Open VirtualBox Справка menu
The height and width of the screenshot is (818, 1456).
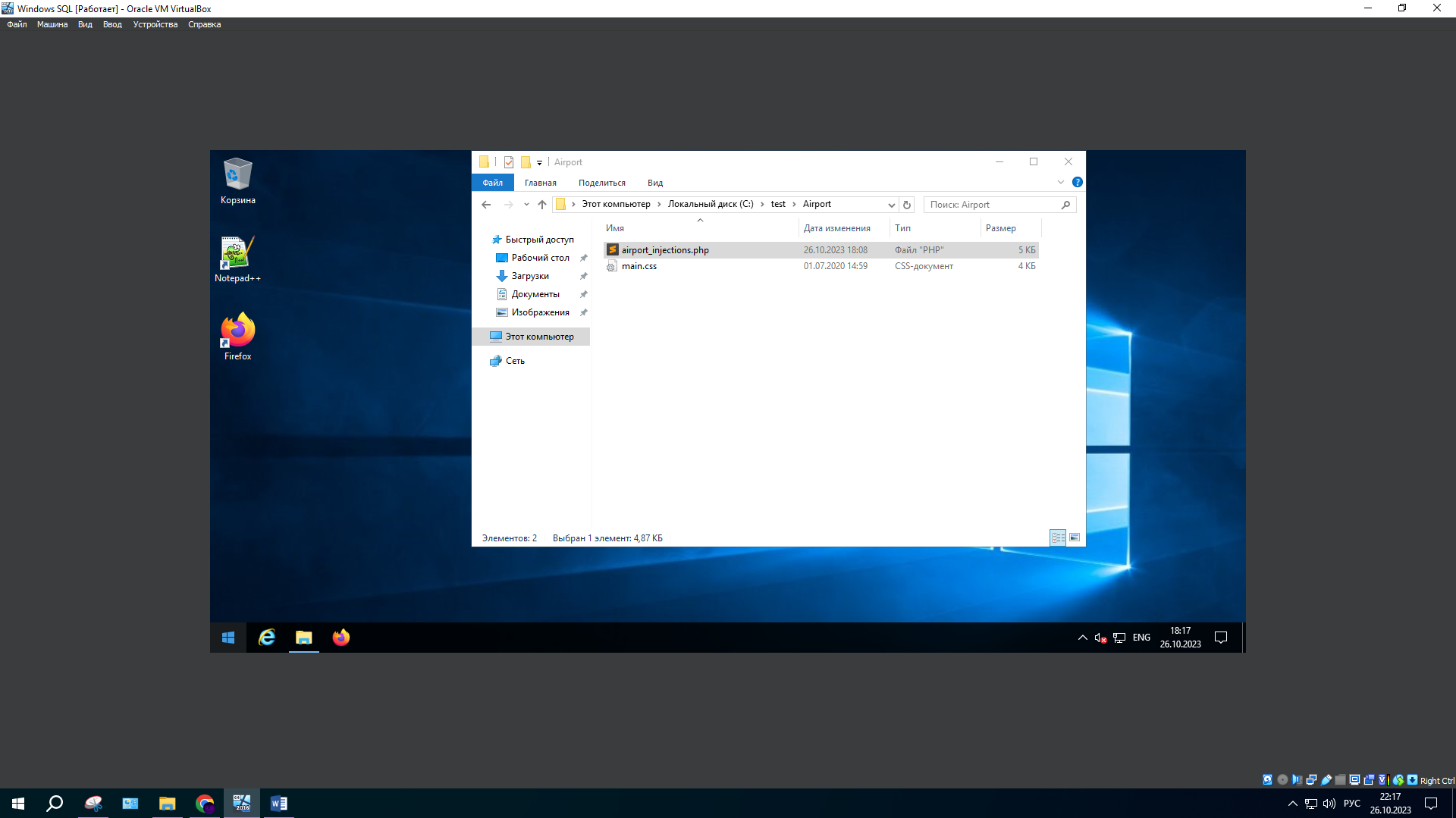click(x=205, y=24)
